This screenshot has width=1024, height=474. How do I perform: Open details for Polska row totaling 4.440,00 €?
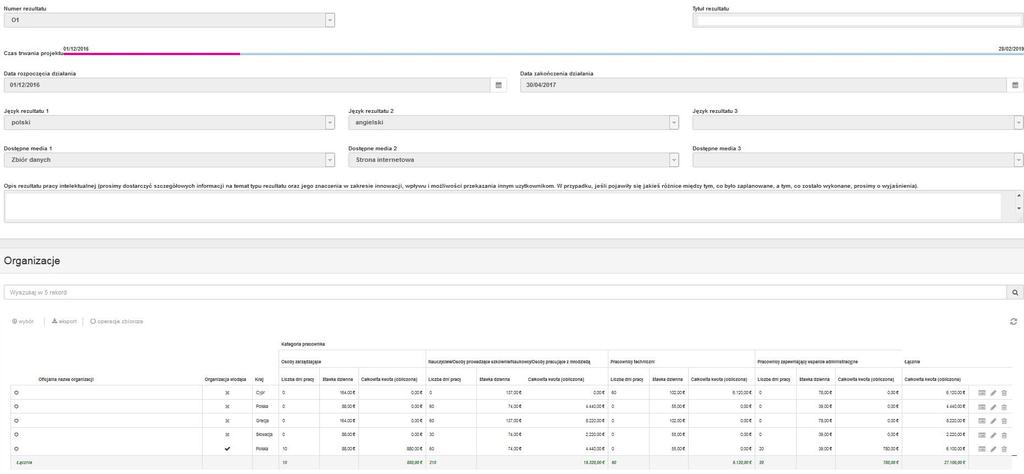[x=982, y=407]
